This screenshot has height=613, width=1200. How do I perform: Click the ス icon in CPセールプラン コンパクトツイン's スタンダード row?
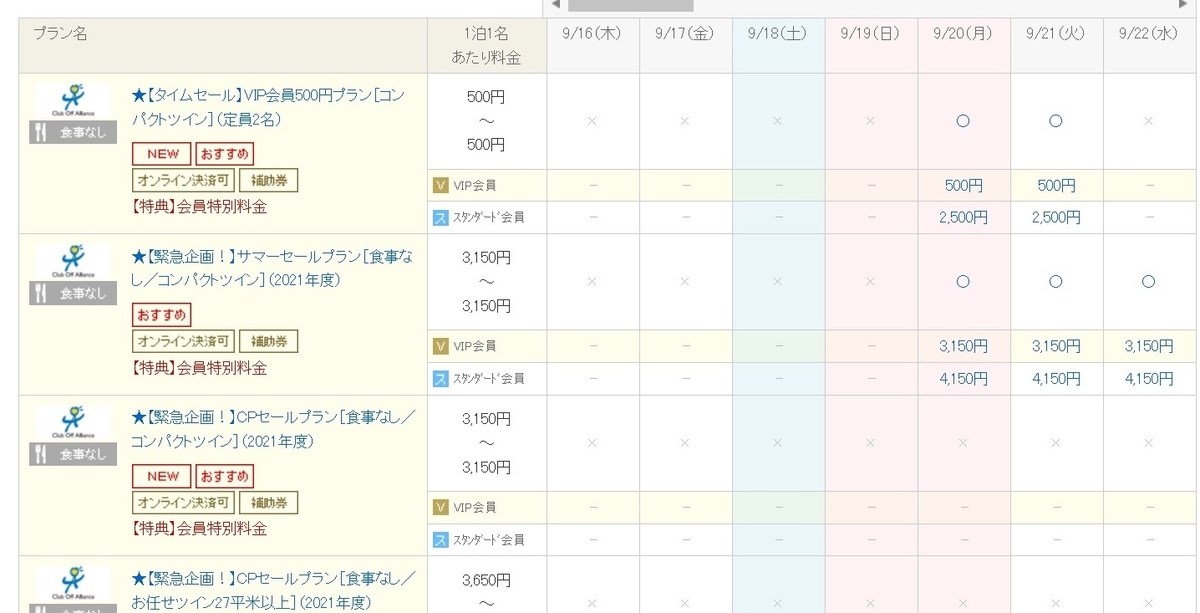click(x=440, y=539)
